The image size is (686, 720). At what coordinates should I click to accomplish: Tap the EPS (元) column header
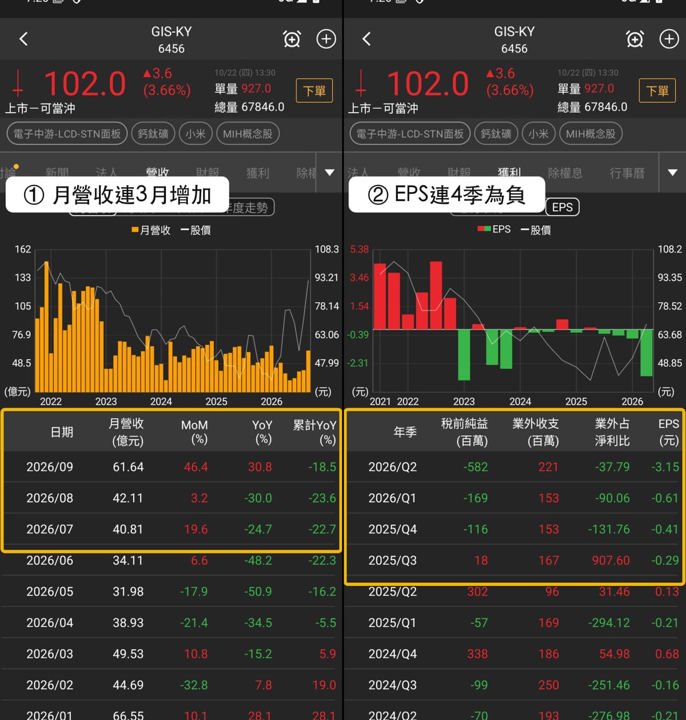(669, 432)
